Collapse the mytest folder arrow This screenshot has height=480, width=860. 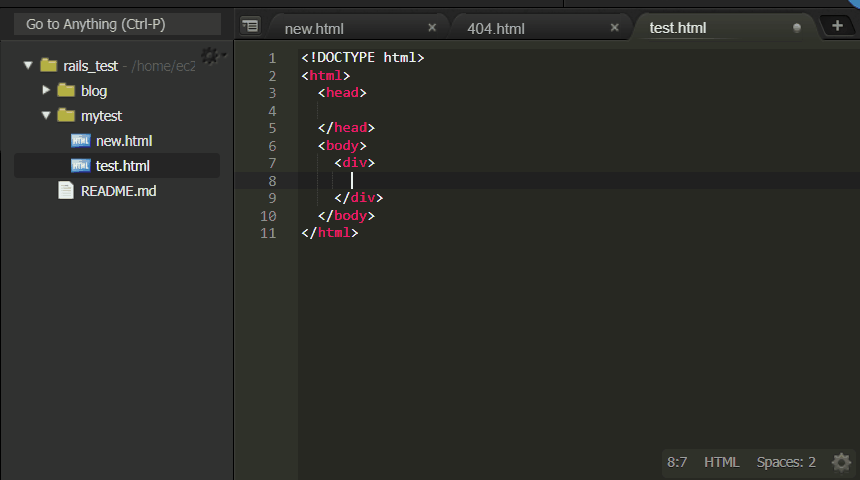point(46,115)
